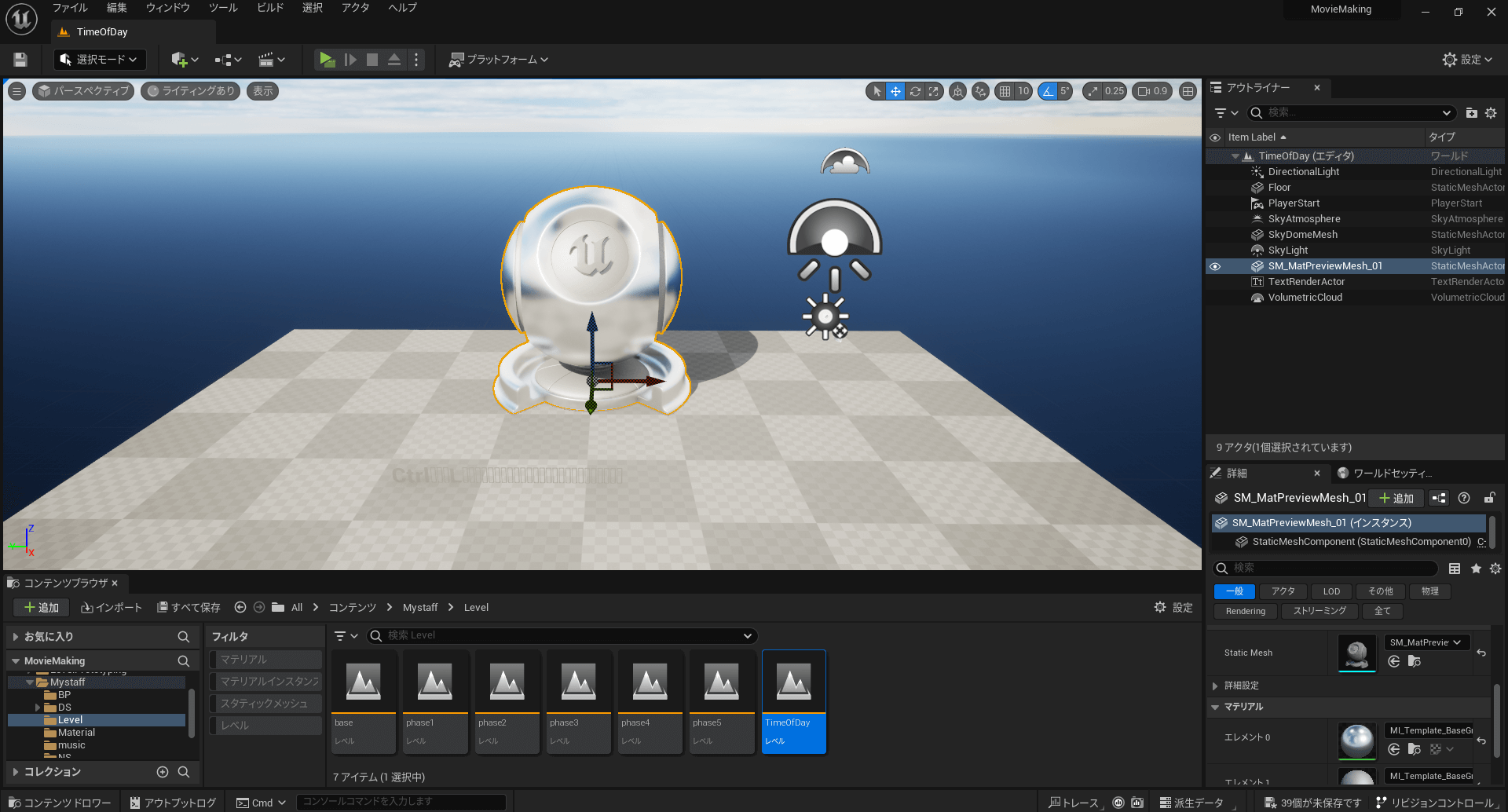Toggle visibility of SM_MatPreviewMesh_01 in outliner
Image resolution: width=1508 pixels, height=812 pixels.
(1215, 266)
